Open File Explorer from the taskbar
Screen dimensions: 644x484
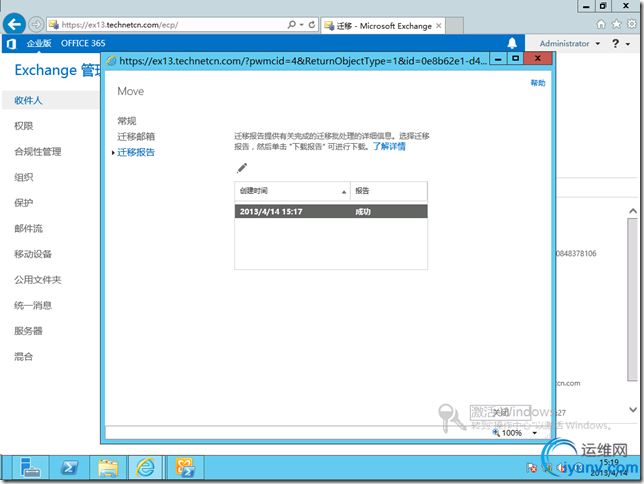108,468
